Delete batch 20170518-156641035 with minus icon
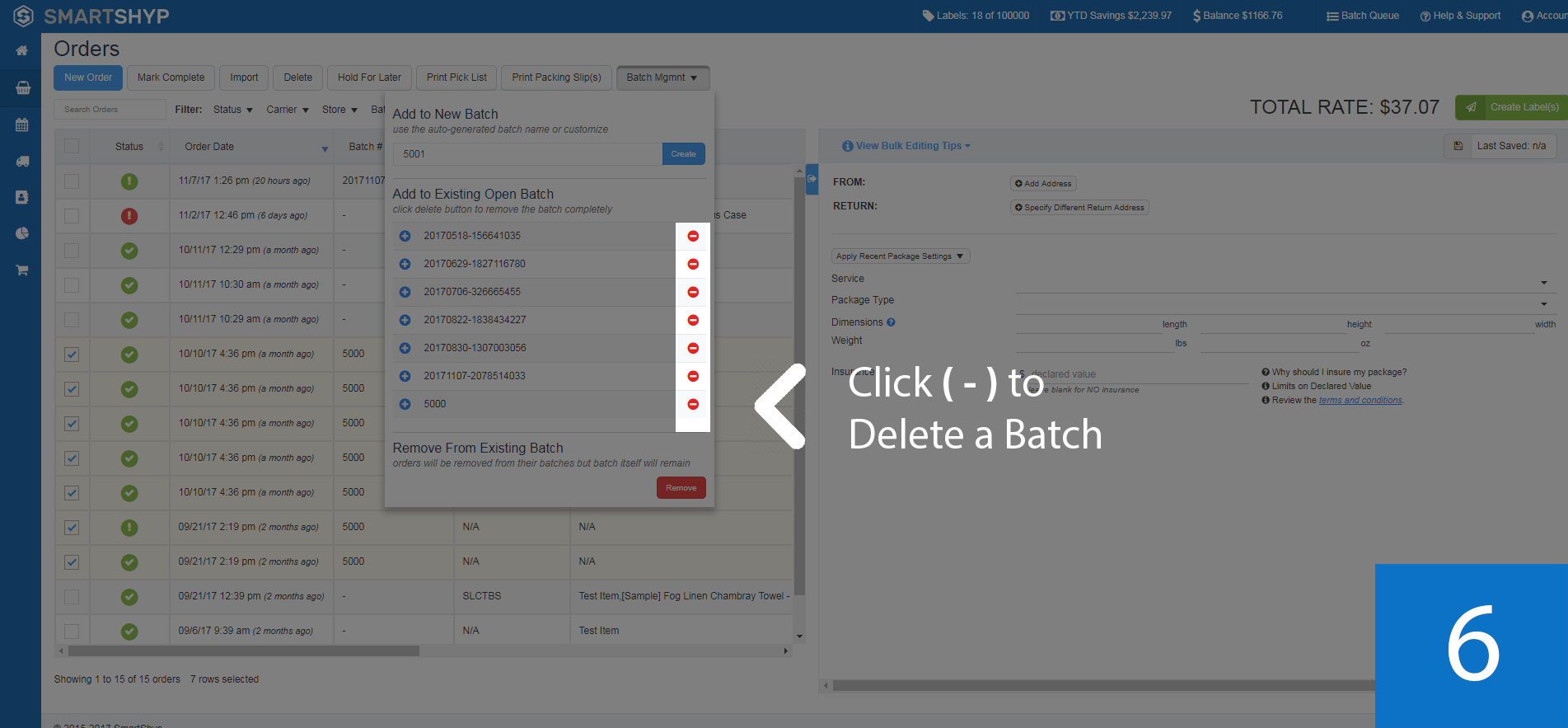Screen dimensions: 1568x728 pos(693,236)
